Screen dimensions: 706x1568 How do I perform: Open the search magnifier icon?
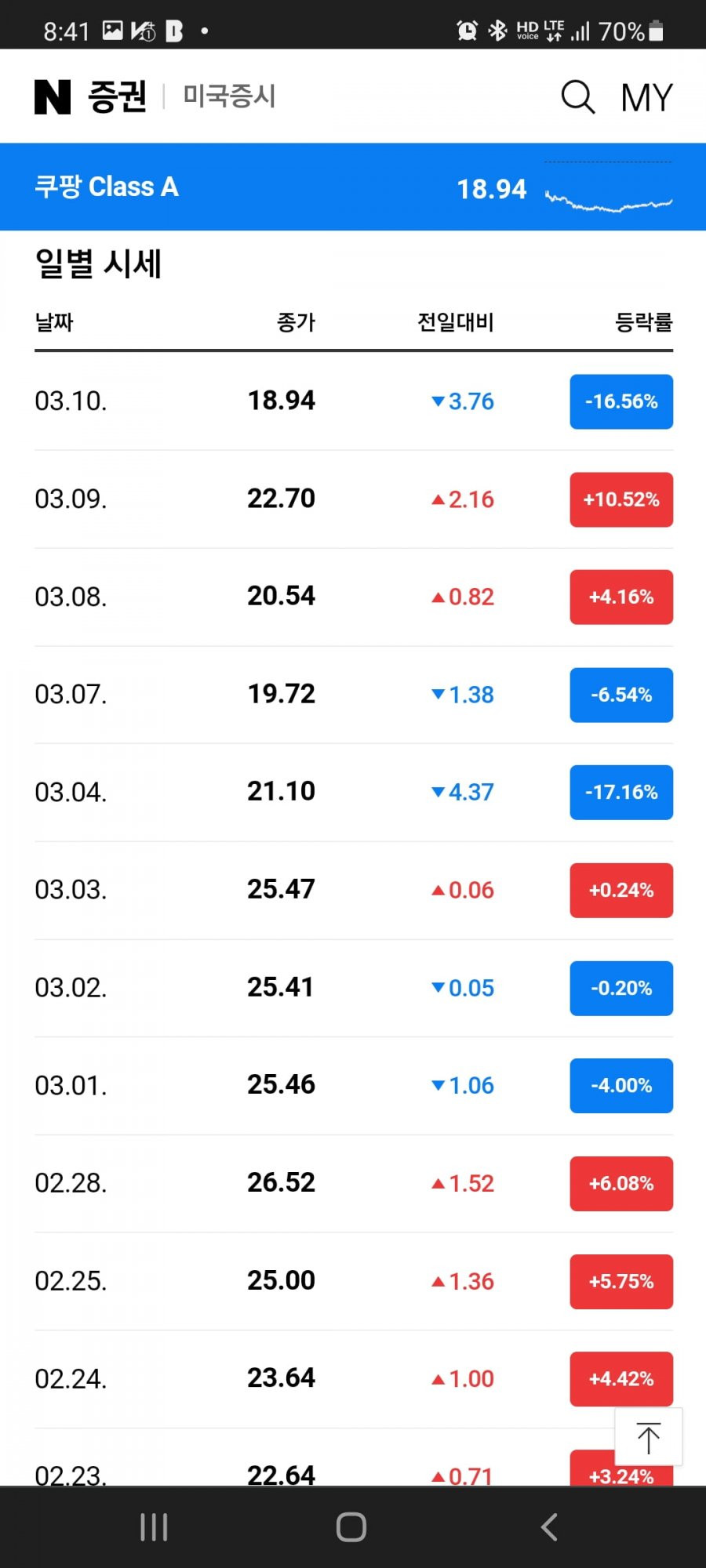pyautogui.click(x=578, y=97)
